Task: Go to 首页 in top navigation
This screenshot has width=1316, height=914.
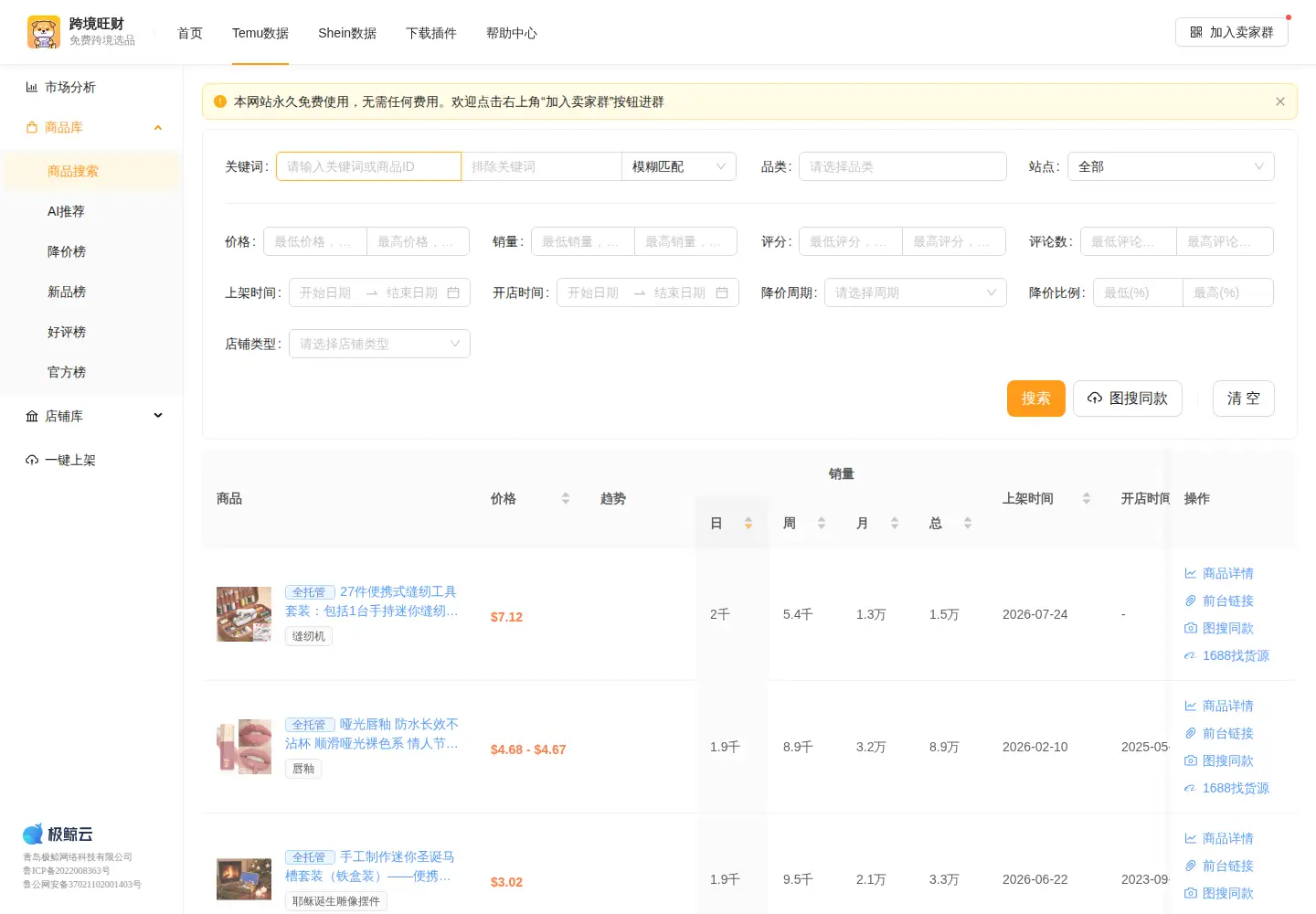Action: pyautogui.click(x=190, y=33)
